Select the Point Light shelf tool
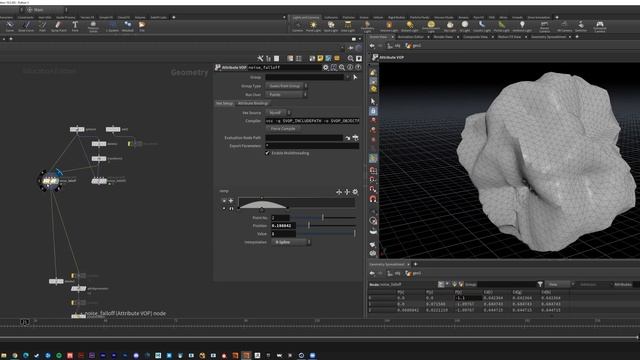Screen dimensions: 640x360 pyautogui.click(x=313, y=27)
